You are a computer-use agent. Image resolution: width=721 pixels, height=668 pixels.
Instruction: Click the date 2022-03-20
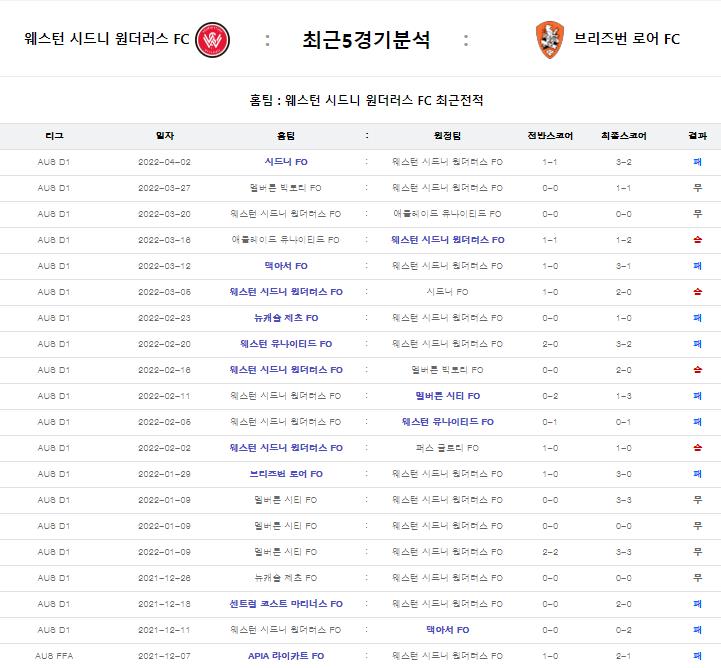164,214
